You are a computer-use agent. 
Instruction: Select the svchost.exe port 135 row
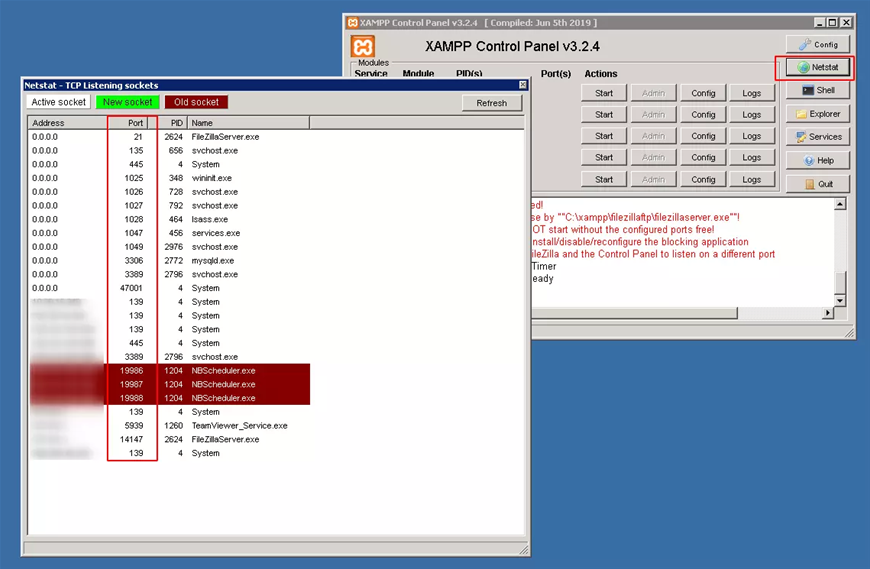pyautogui.click(x=169, y=150)
